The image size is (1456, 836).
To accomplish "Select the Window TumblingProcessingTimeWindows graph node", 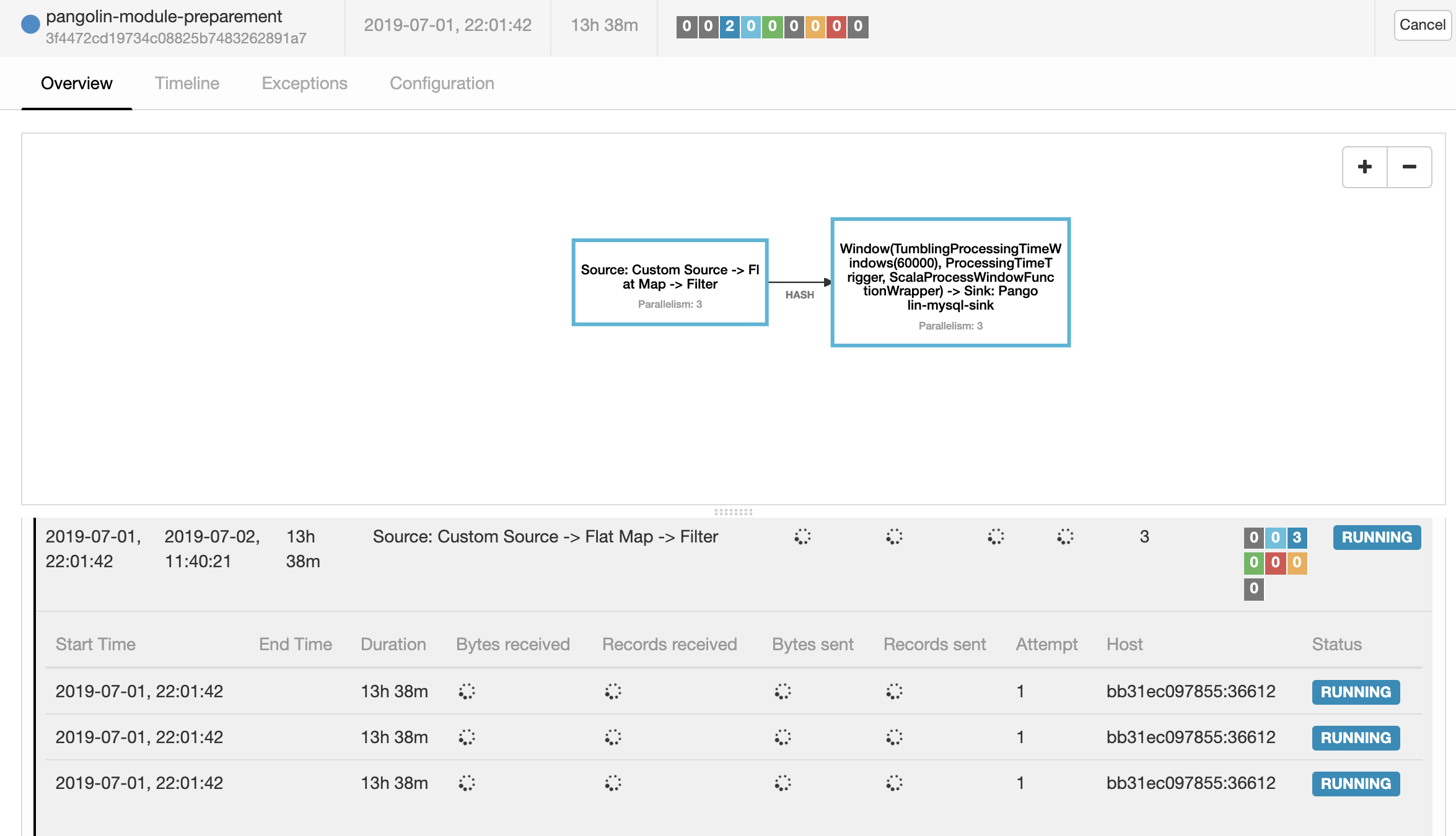I will (950, 282).
